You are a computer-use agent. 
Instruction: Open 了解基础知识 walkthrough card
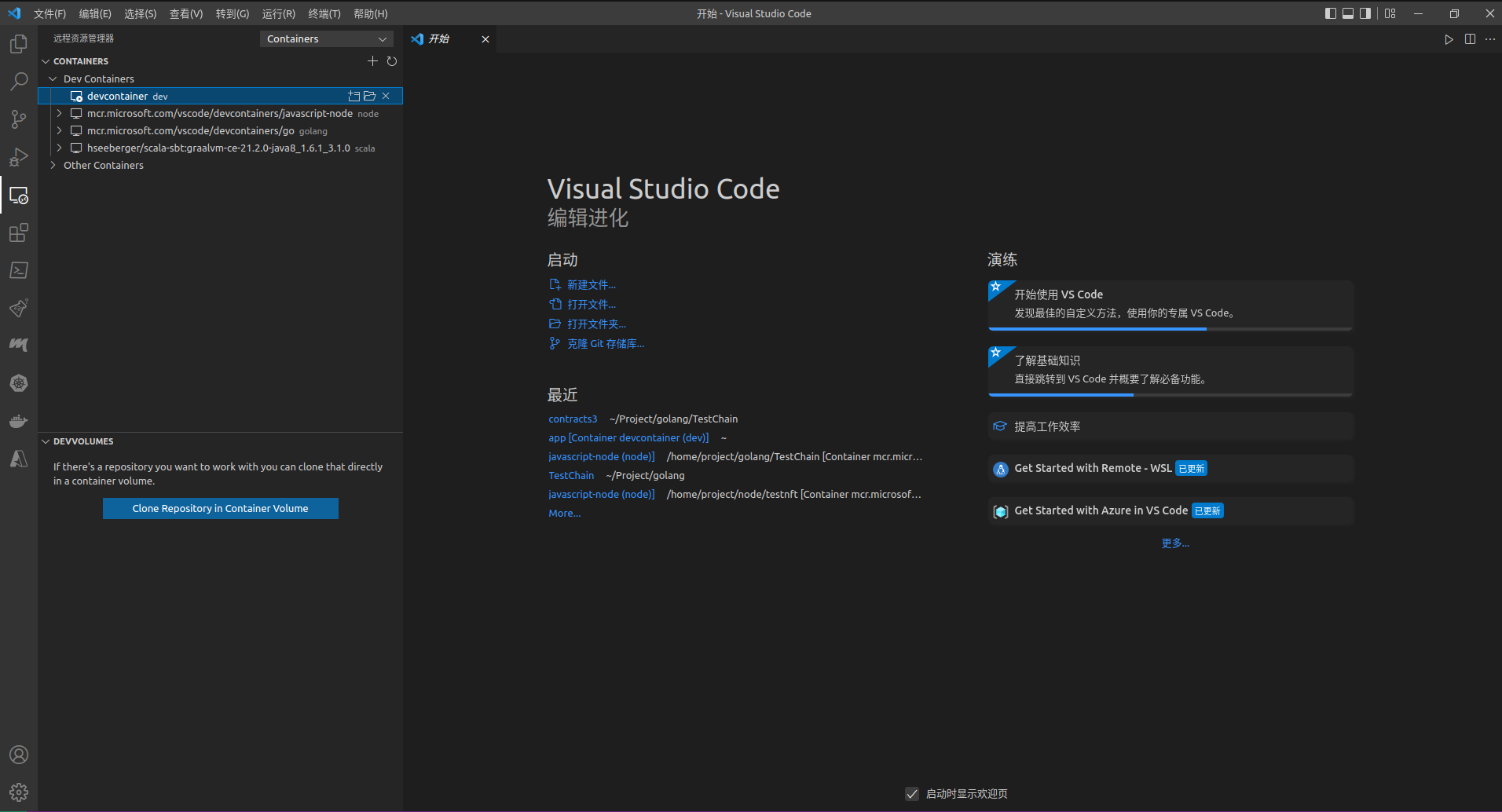coord(1170,371)
